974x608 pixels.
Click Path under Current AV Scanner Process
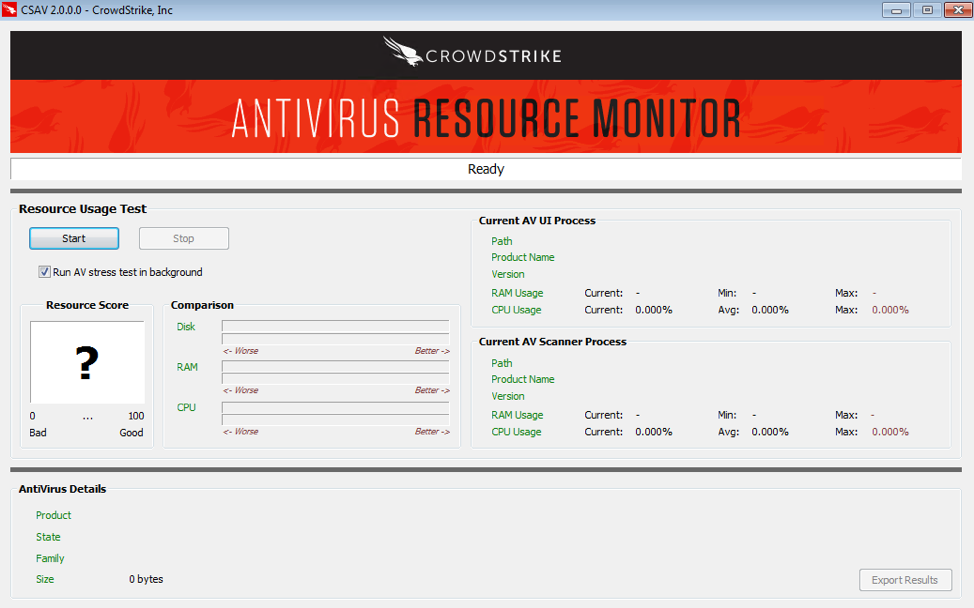point(502,363)
